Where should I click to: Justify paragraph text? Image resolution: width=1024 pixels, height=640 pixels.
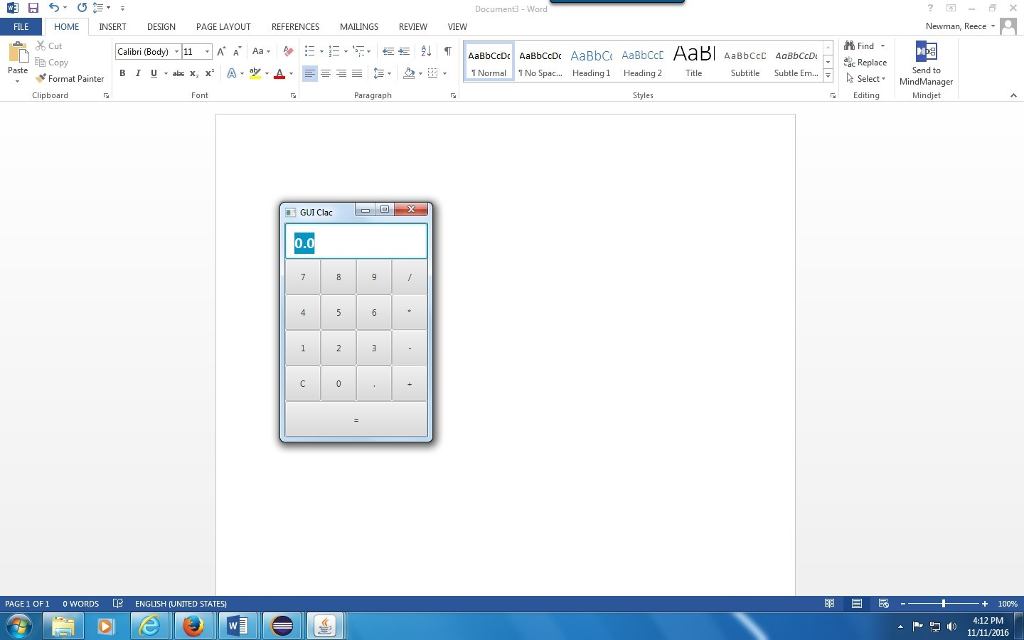[357, 73]
